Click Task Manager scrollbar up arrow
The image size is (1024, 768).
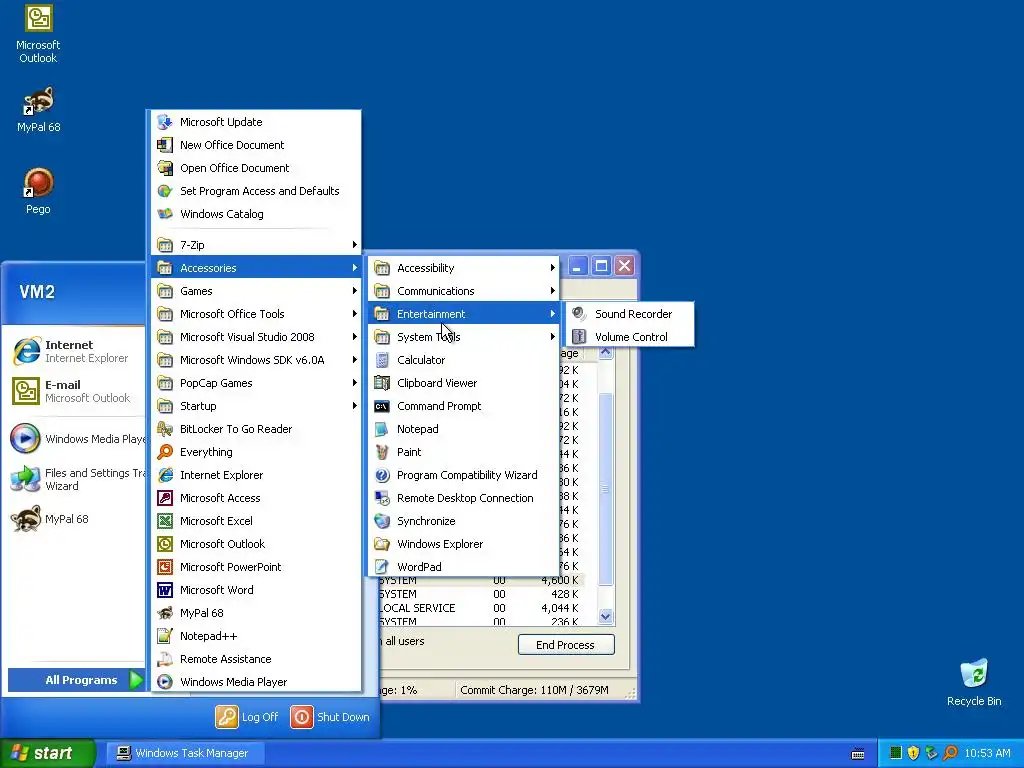[x=605, y=353]
